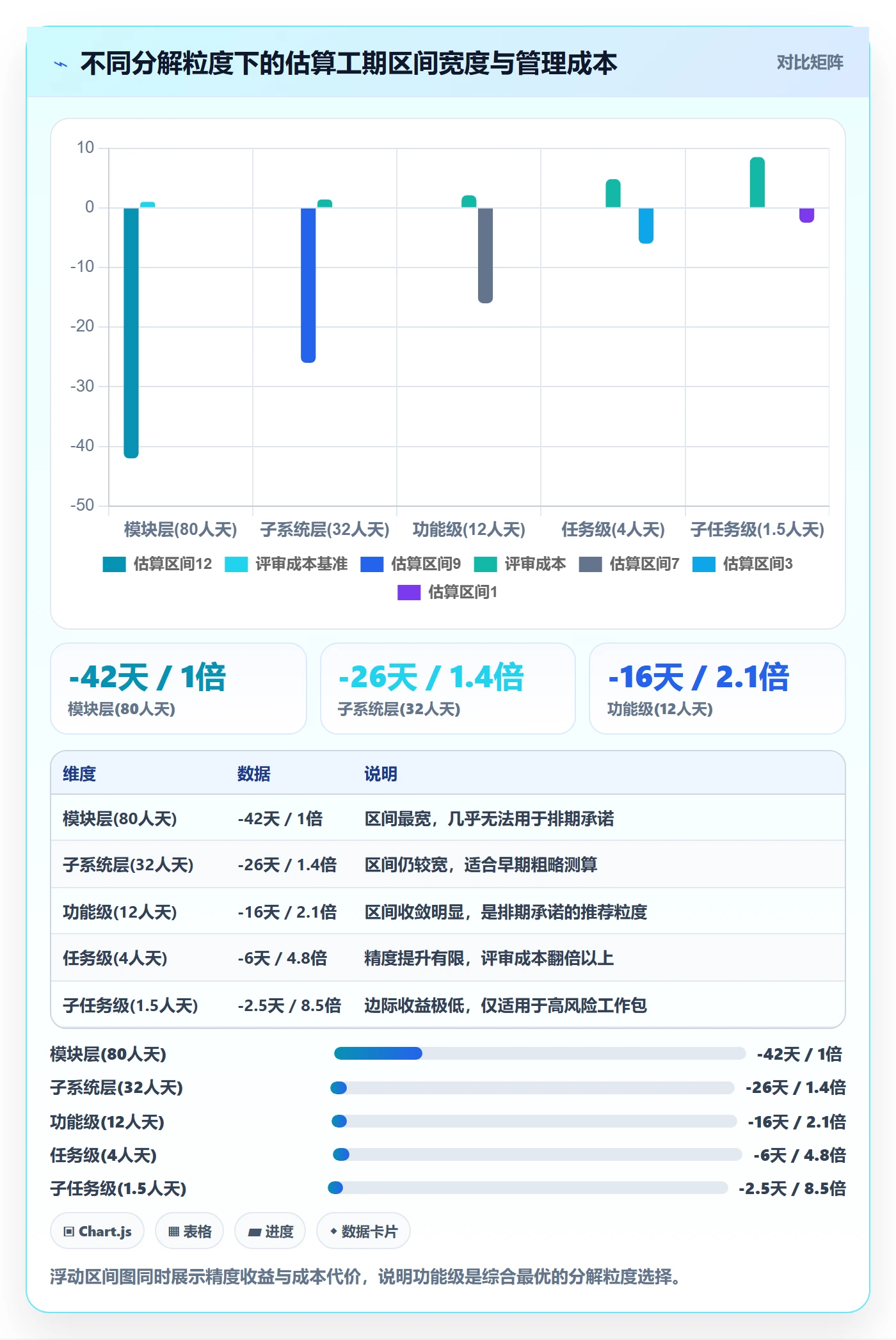
Task: Click table cell -26天 / 1.4倍
Action: tap(287, 865)
